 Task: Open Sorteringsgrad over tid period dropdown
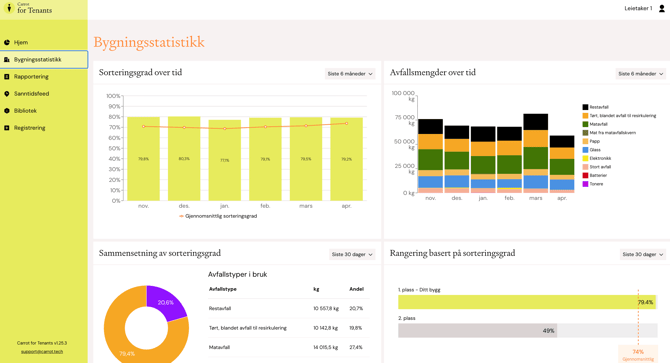tap(350, 73)
